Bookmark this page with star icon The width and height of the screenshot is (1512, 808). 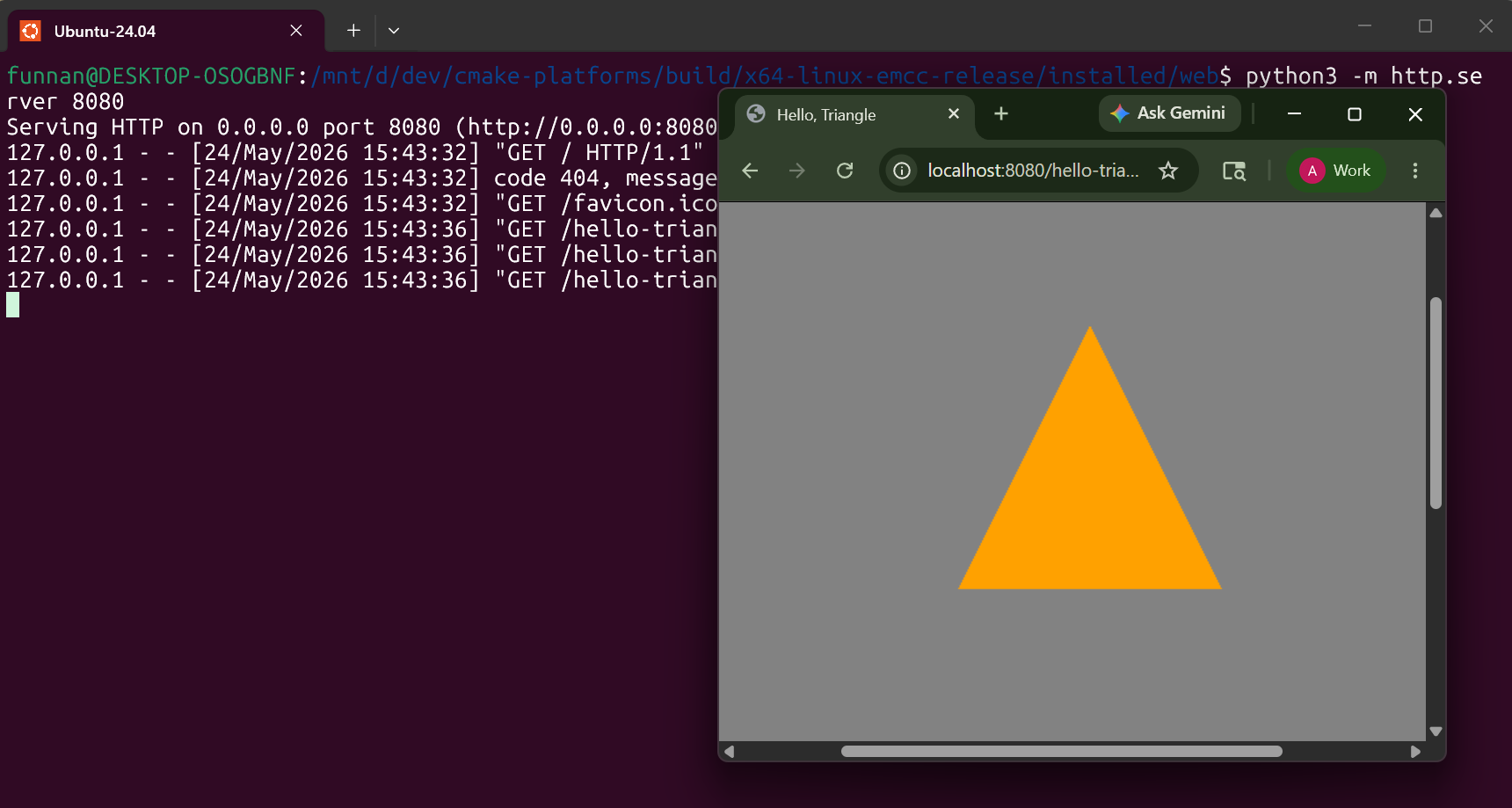coord(1168,171)
